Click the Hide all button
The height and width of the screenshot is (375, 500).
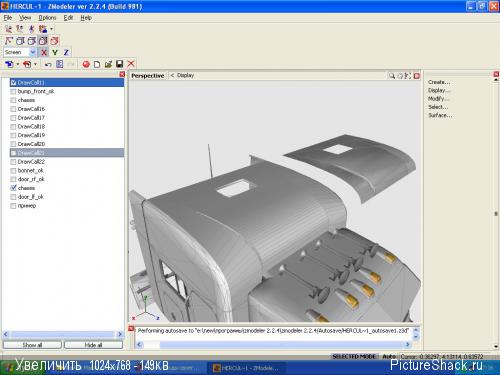pos(93,345)
